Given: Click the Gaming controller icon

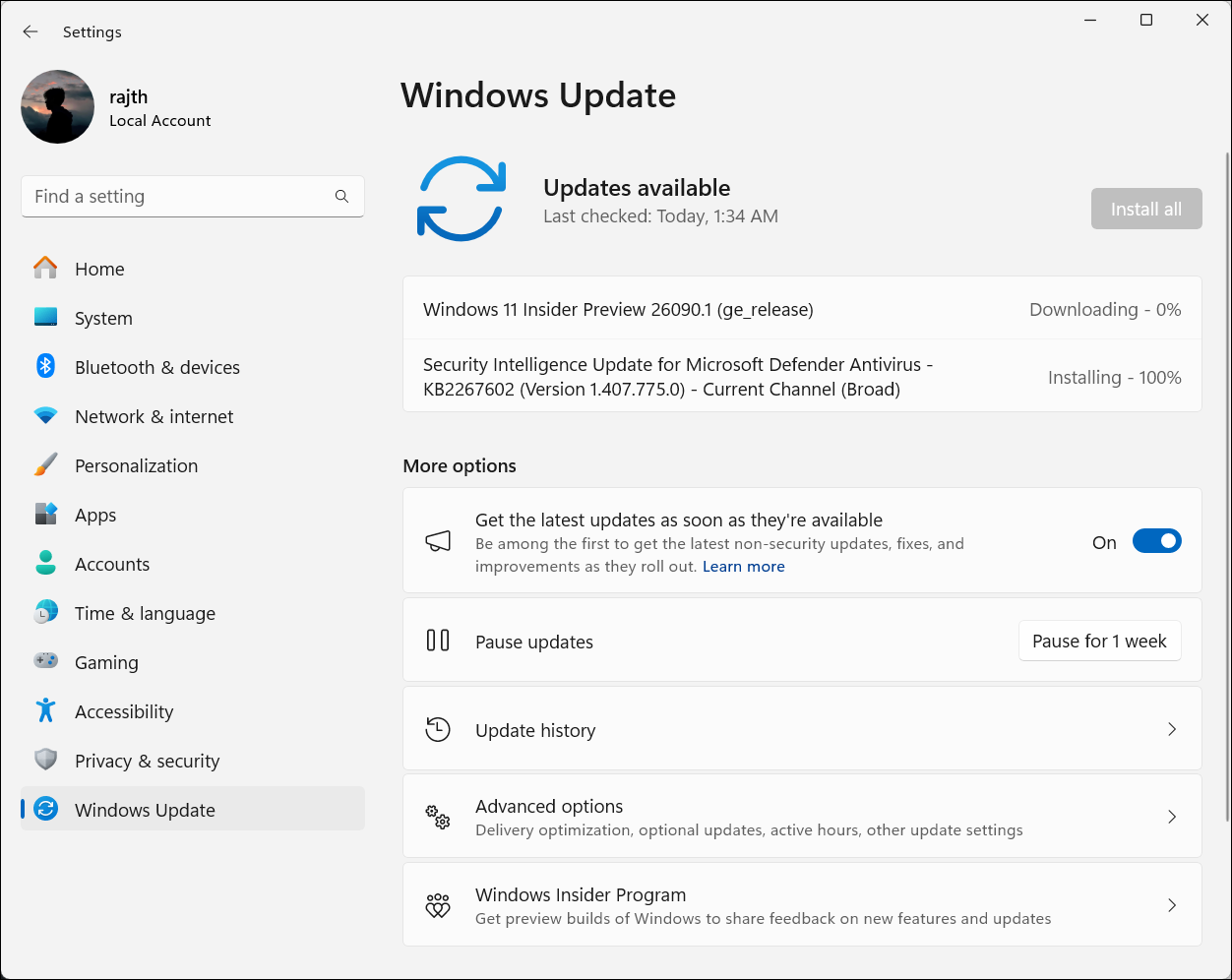Looking at the screenshot, I should coord(45,661).
